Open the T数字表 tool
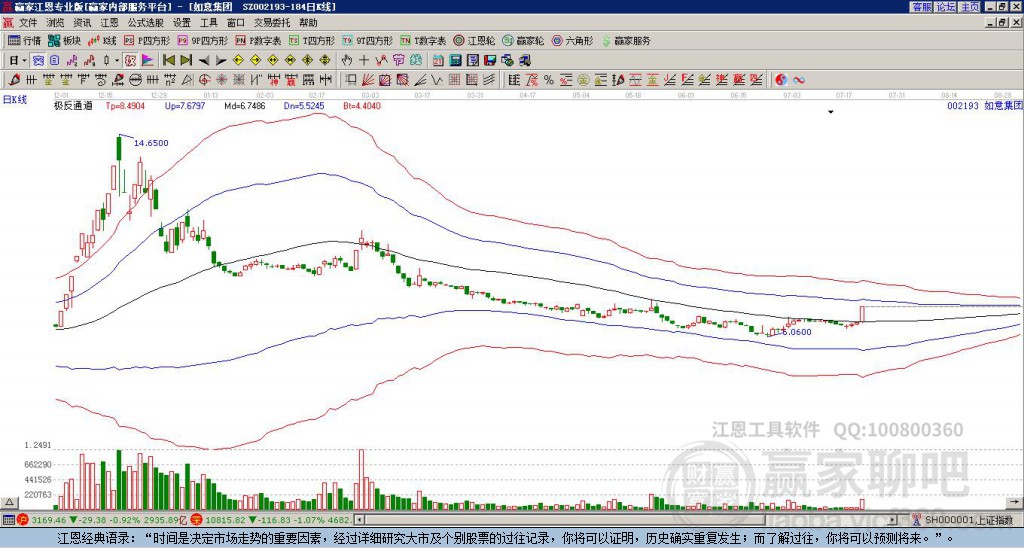This screenshot has width=1024, height=548. pos(423,40)
